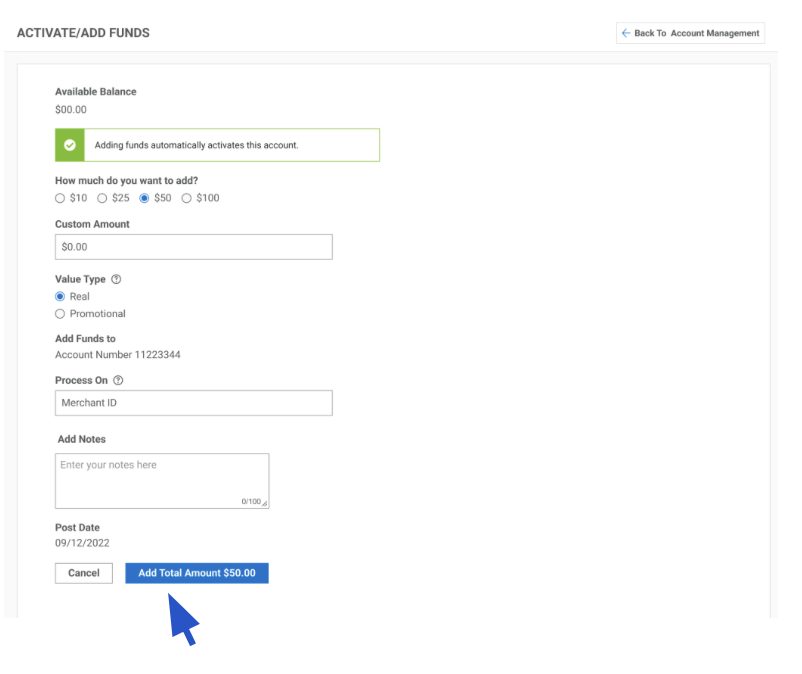
Task: Pick the $100 amount option
Action: [x=186, y=198]
